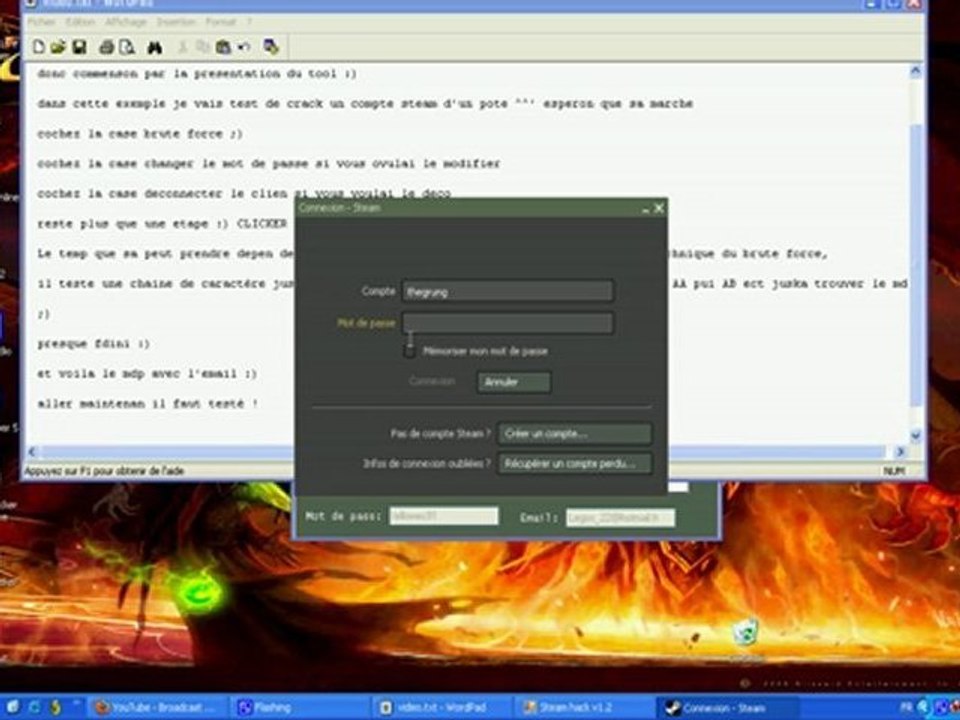Click the Connexion button in Steam dialog
Image resolution: width=960 pixels, height=720 pixels.
pyautogui.click(x=432, y=381)
